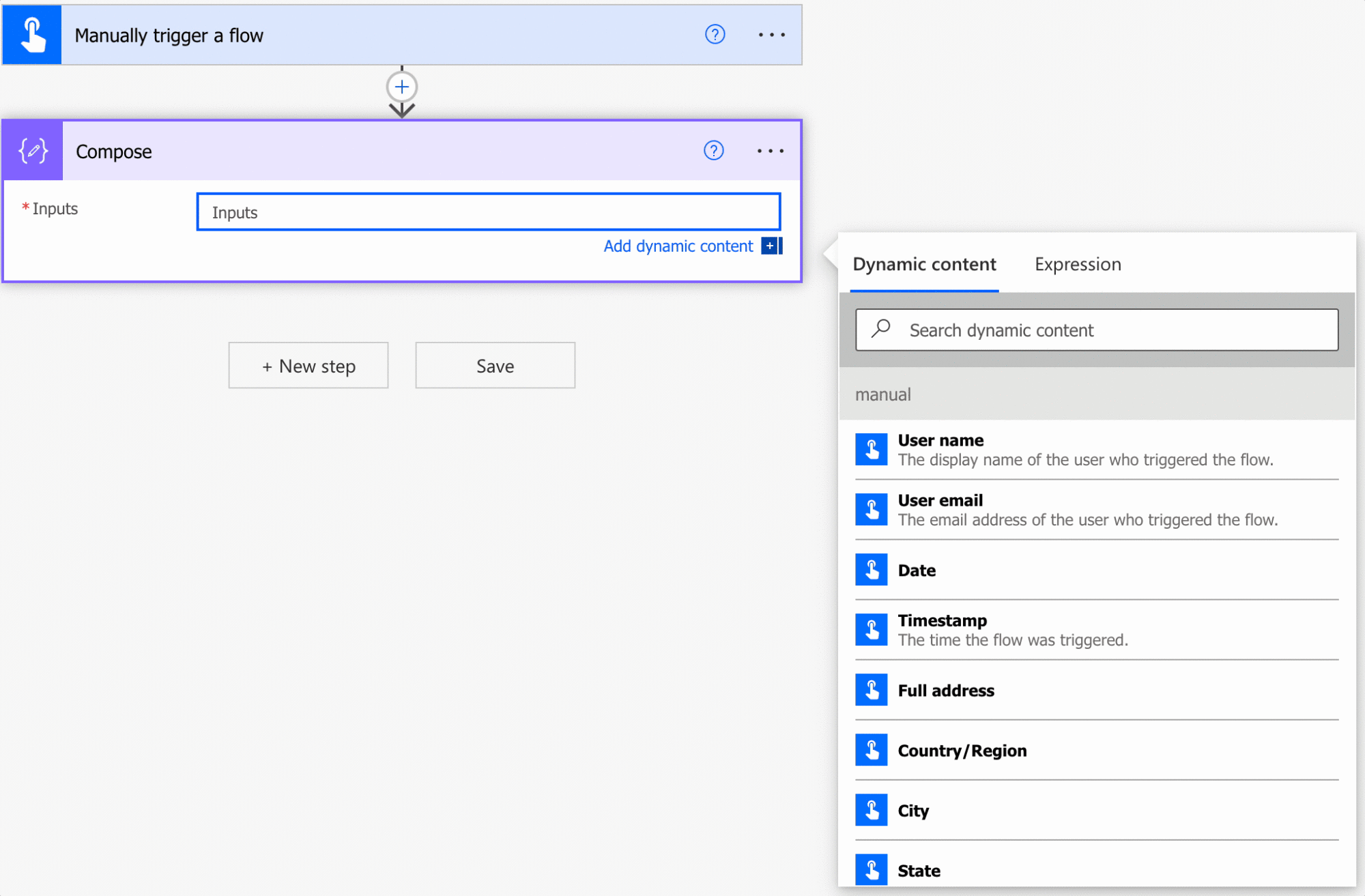Open help for Manually trigger a flow

715,34
